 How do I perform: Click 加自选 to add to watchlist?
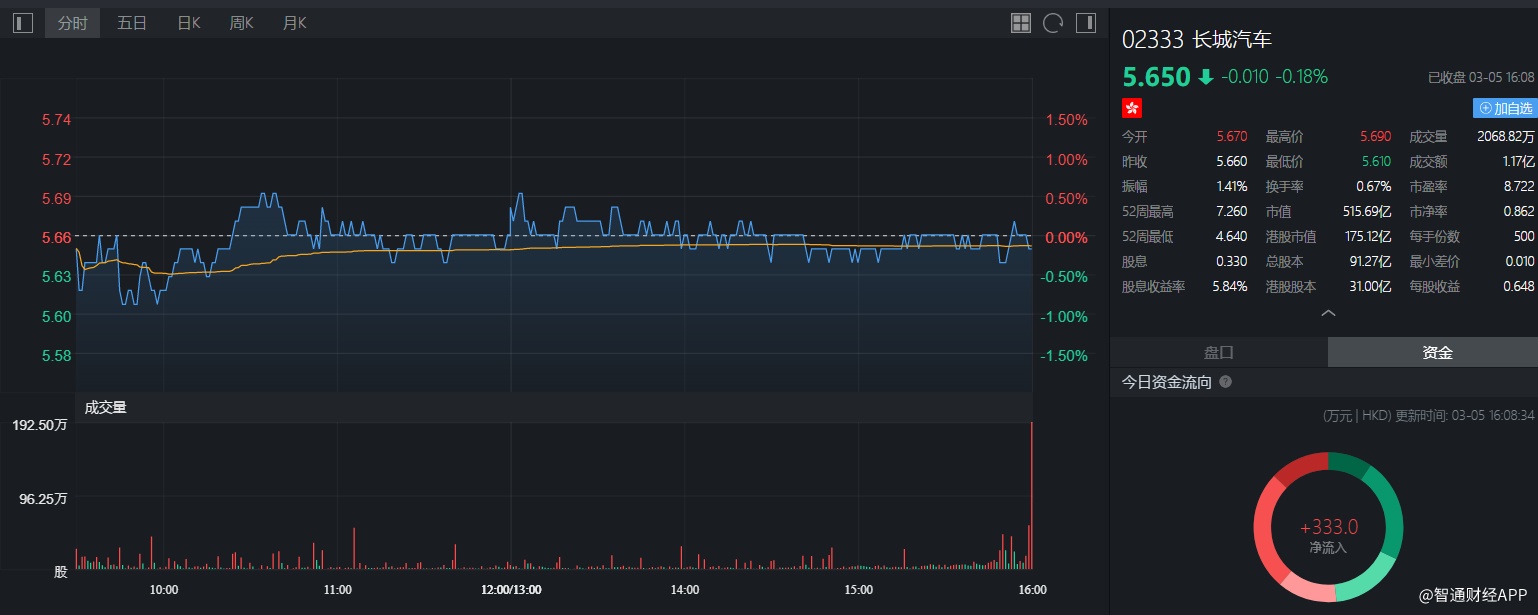[x=1505, y=108]
